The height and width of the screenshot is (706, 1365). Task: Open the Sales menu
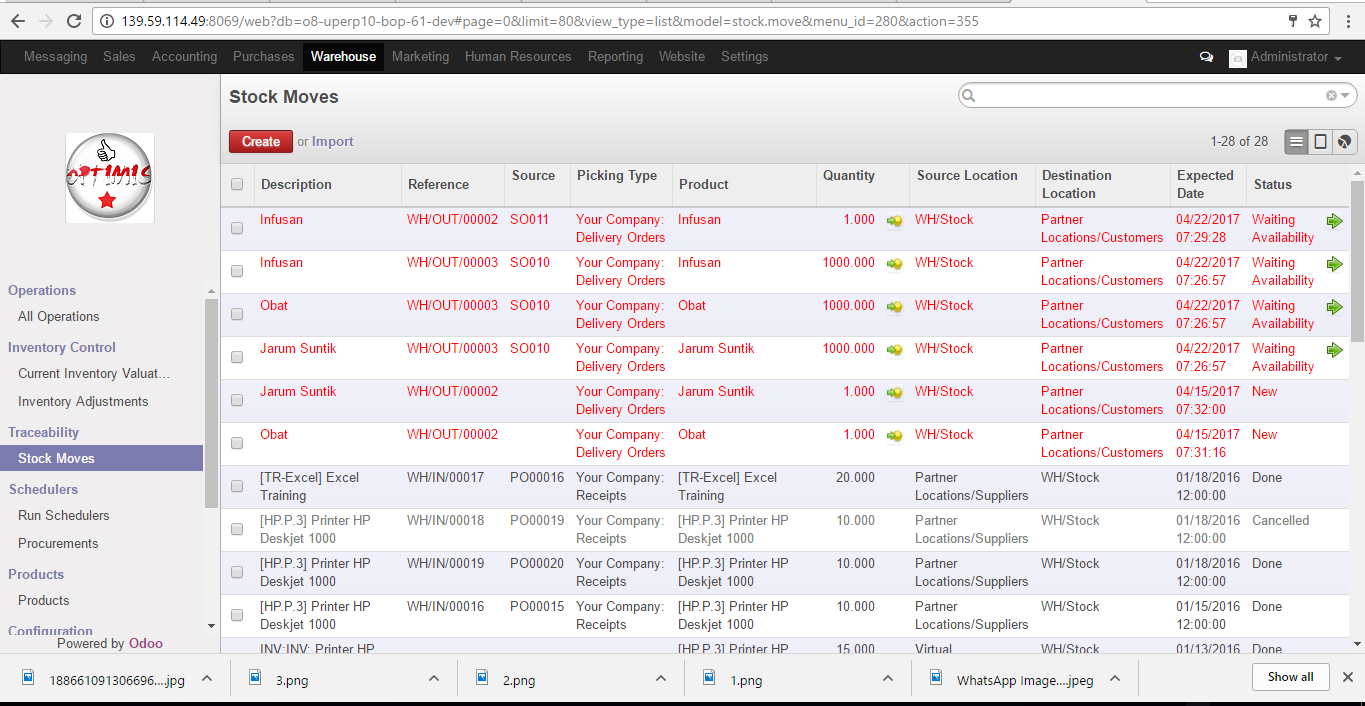pos(119,57)
